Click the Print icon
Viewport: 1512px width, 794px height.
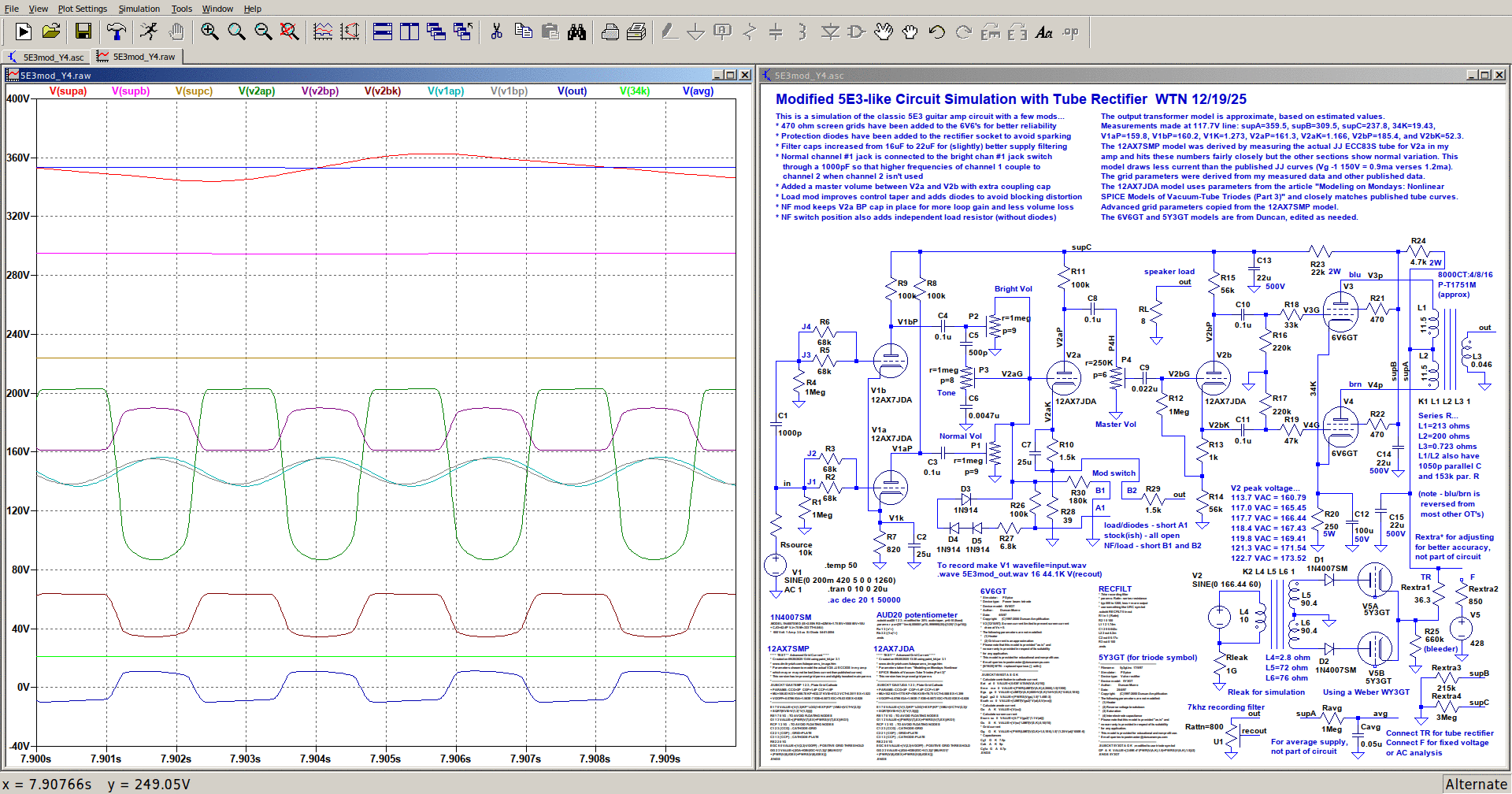pos(610,32)
